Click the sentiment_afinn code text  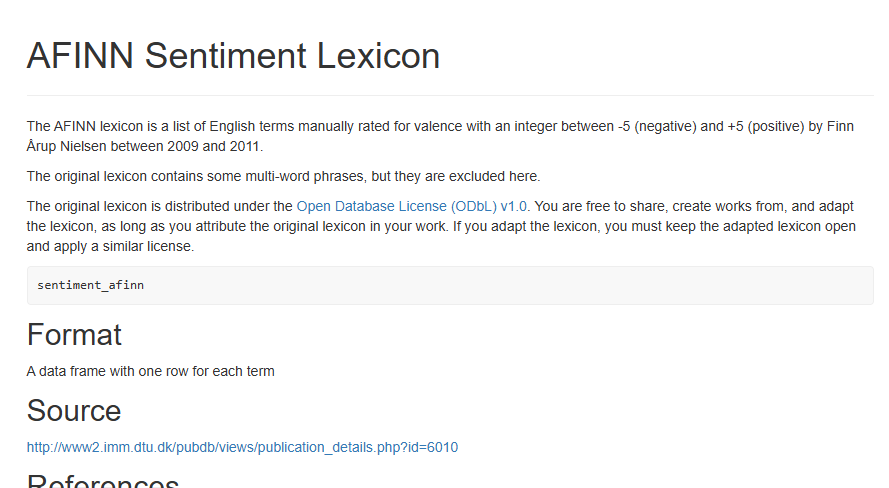90,285
